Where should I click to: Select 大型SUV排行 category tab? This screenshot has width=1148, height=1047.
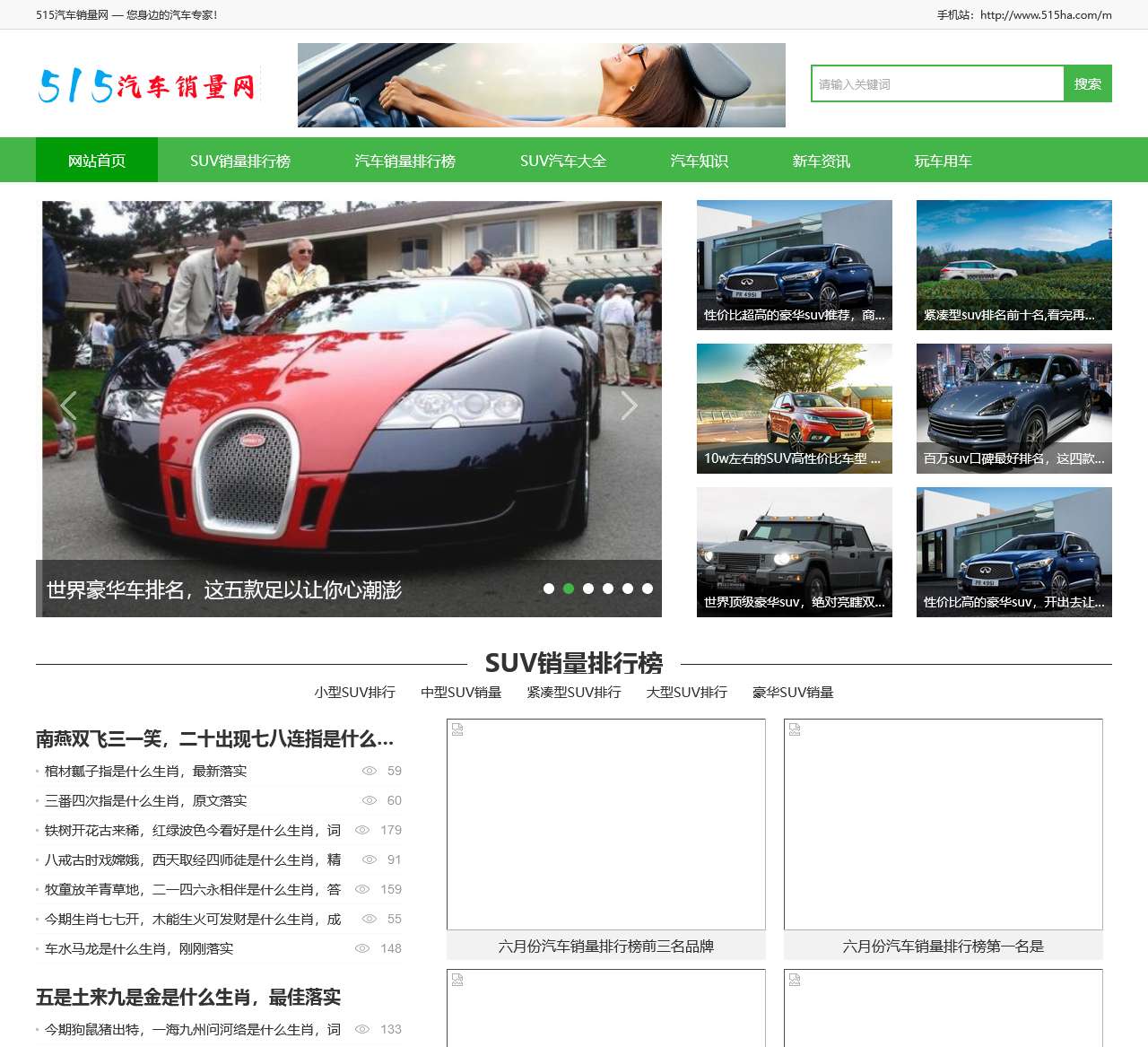pos(687,692)
